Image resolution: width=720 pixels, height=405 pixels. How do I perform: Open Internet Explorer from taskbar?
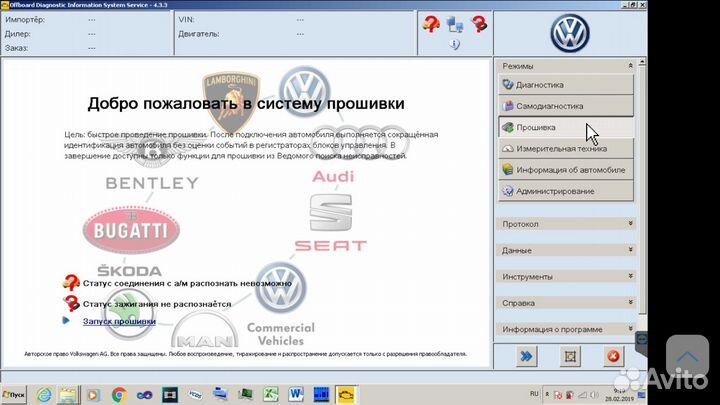pyautogui.click(x=44, y=394)
